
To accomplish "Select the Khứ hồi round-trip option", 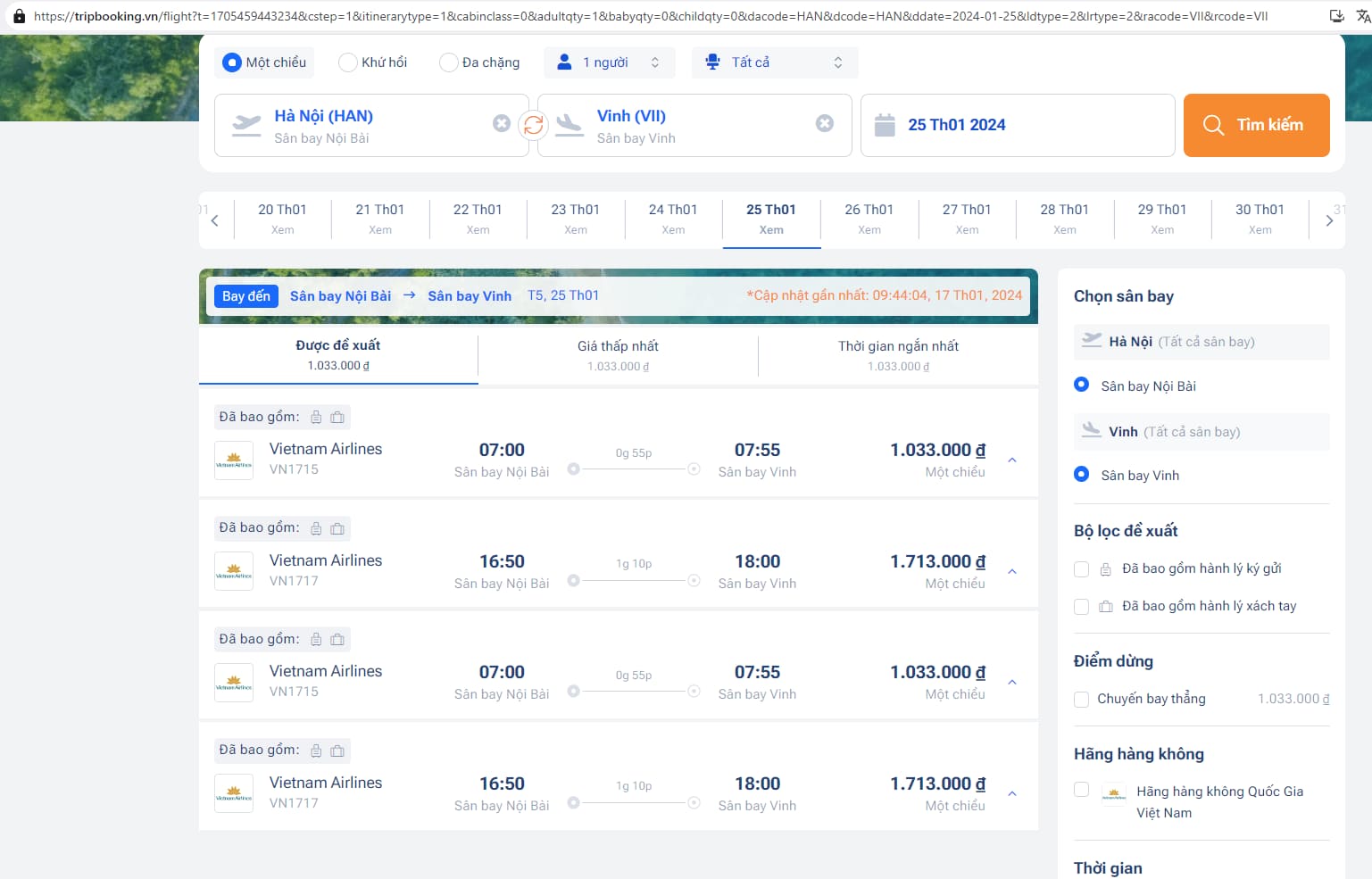I will (347, 62).
